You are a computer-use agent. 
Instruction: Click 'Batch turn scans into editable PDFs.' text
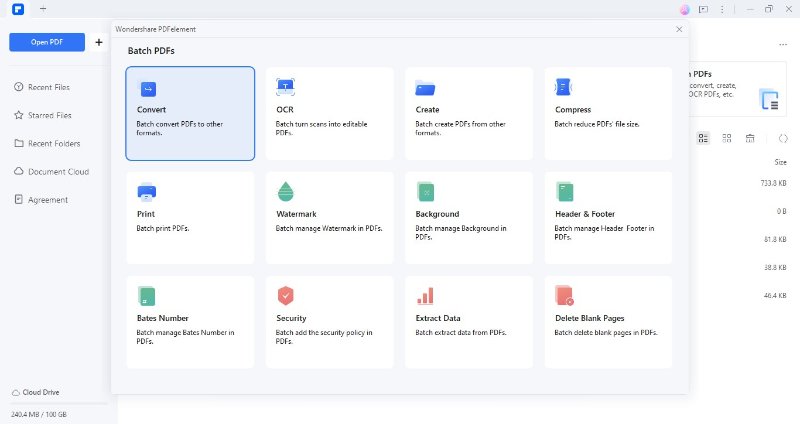pos(321,128)
